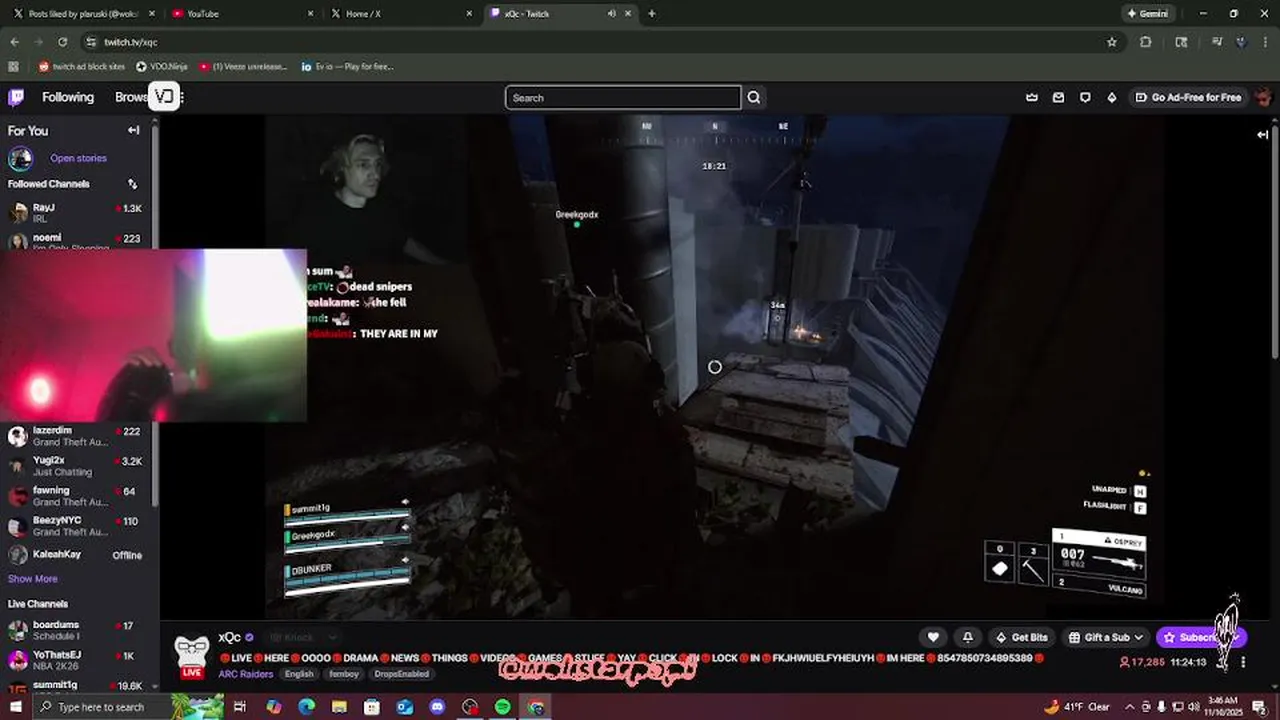Viewport: 1280px width, 720px height.
Task: Click the femboy tag
Action: point(344,674)
